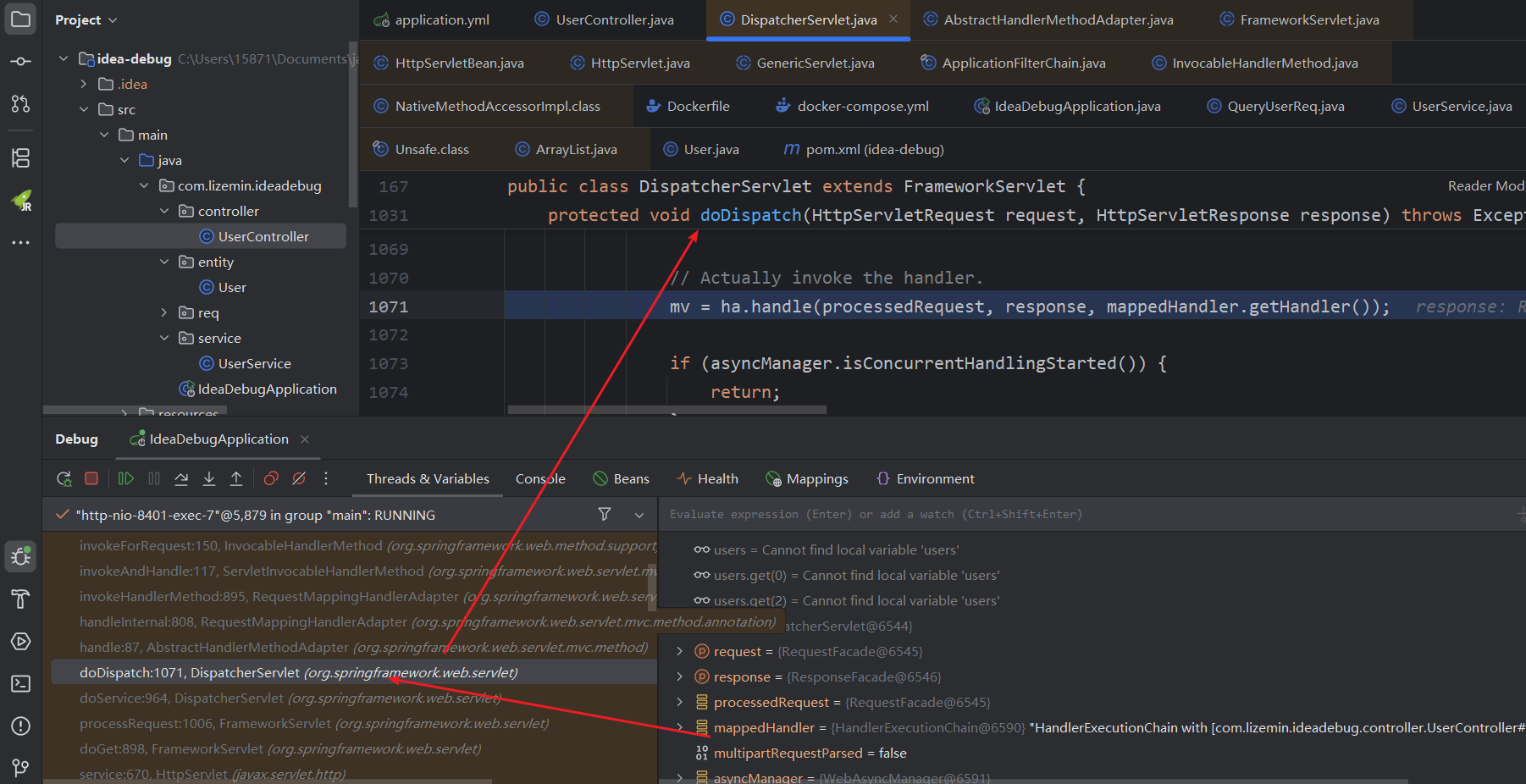Stop the running debug session

[x=91, y=479]
